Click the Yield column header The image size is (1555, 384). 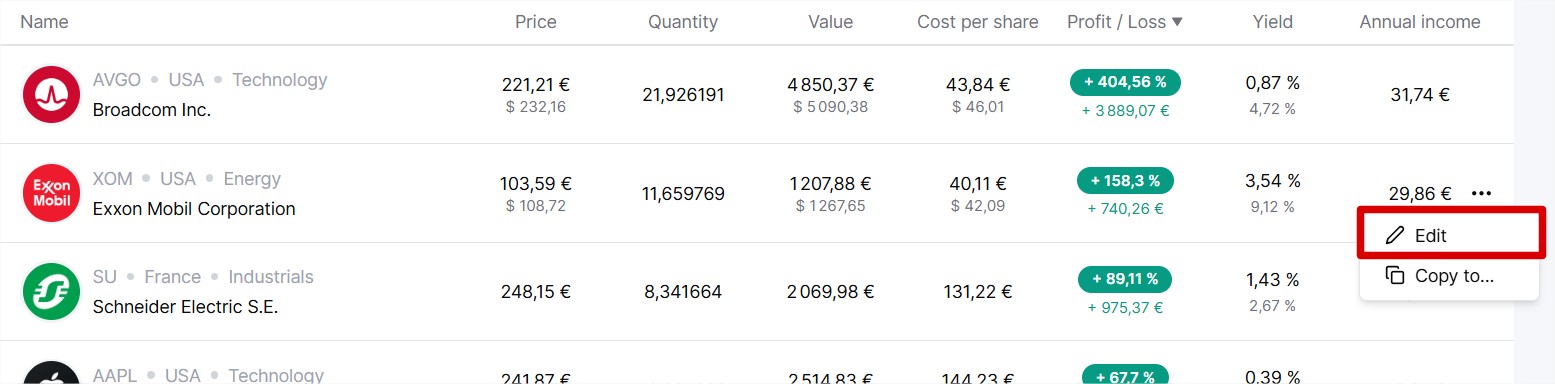1272,22
